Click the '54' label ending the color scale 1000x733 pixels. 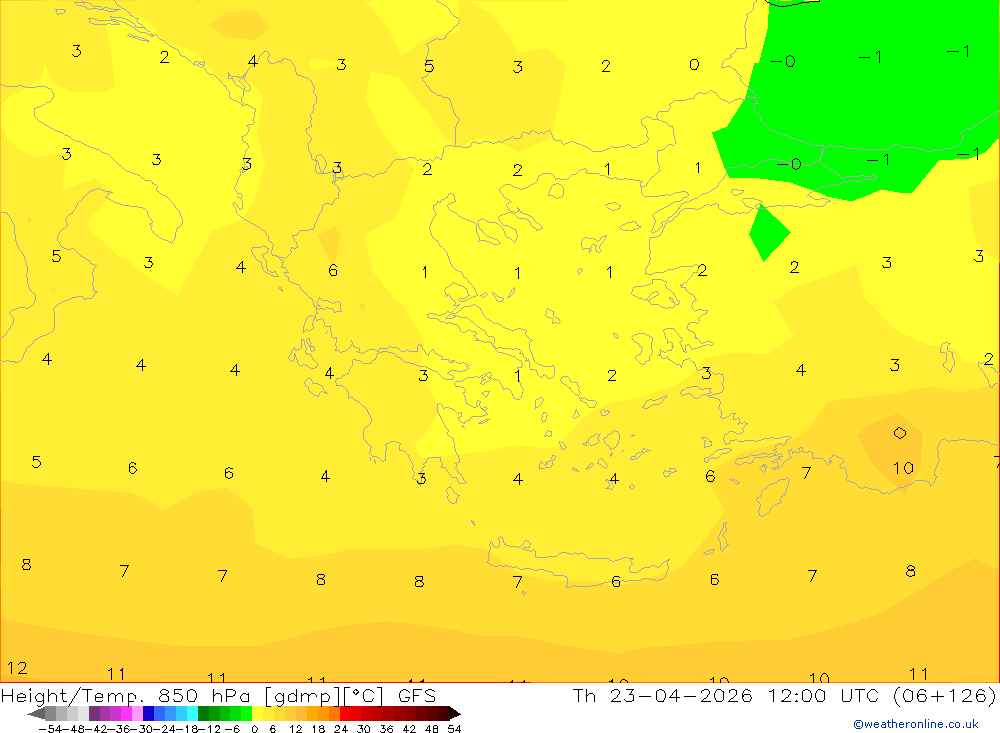tap(454, 729)
